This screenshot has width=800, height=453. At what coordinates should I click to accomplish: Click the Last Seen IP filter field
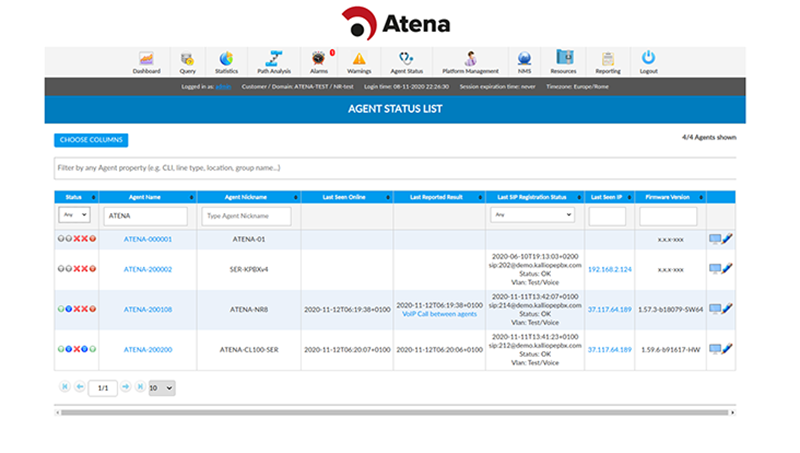pyautogui.click(x=607, y=216)
